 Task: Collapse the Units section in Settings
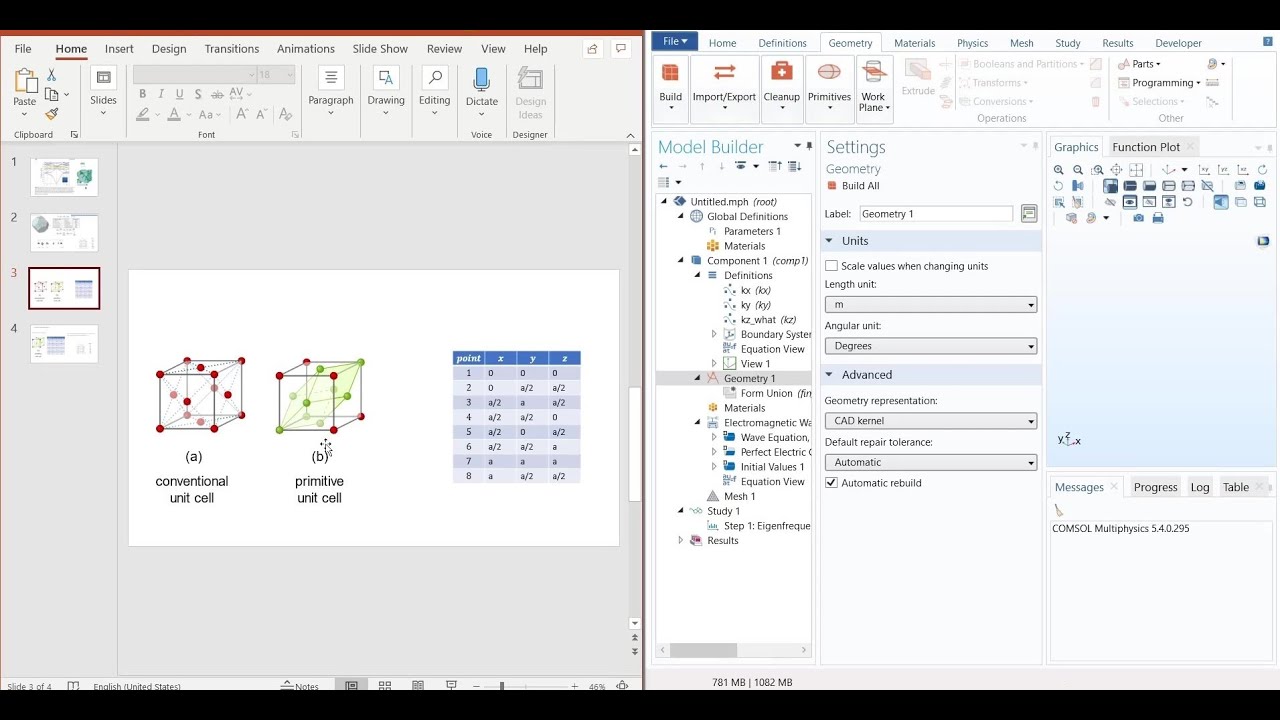coord(829,241)
